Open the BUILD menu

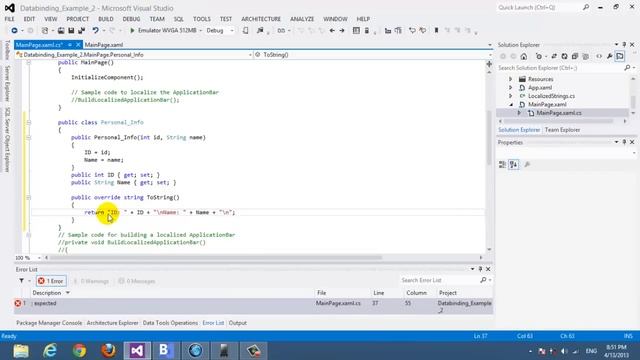(106, 19)
